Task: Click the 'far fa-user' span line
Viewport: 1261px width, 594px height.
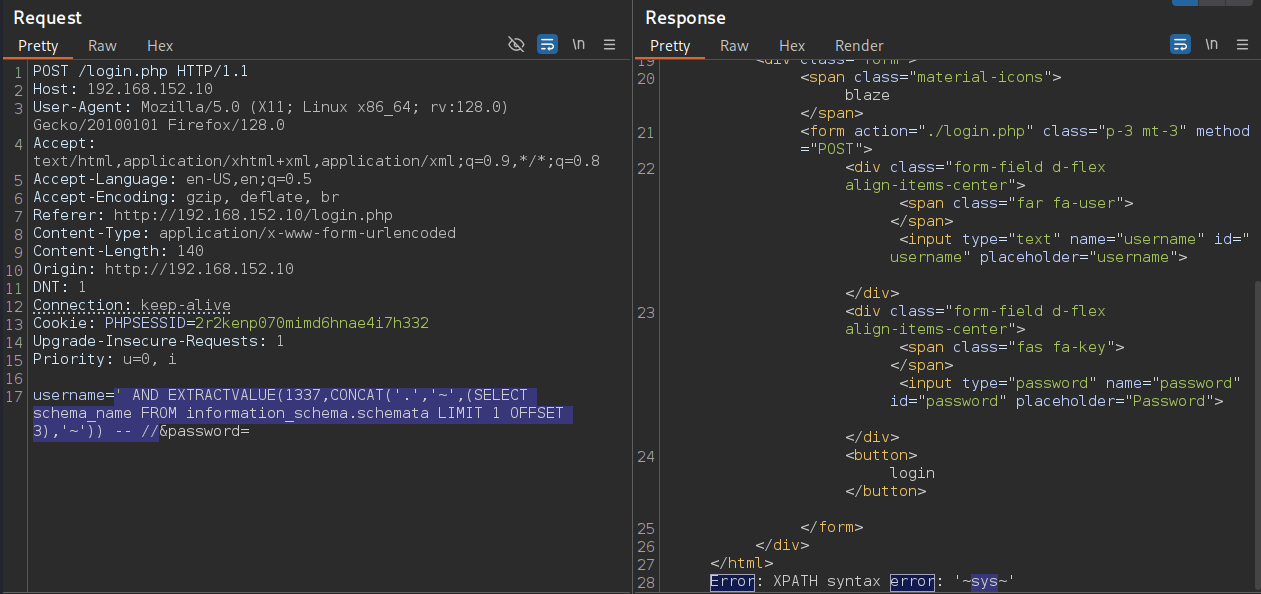Action: 1016,203
